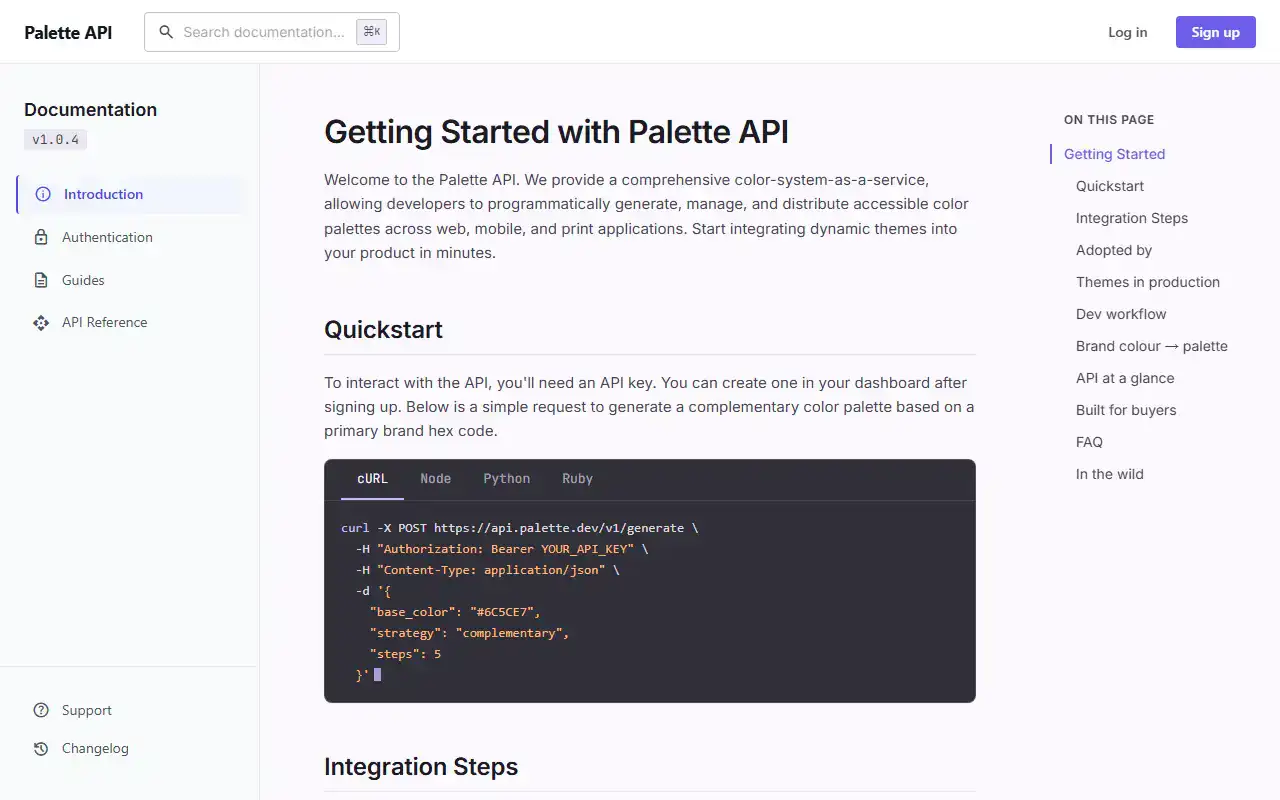This screenshot has height=800, width=1280.
Task: Click the Guides document icon
Action: coord(41,280)
